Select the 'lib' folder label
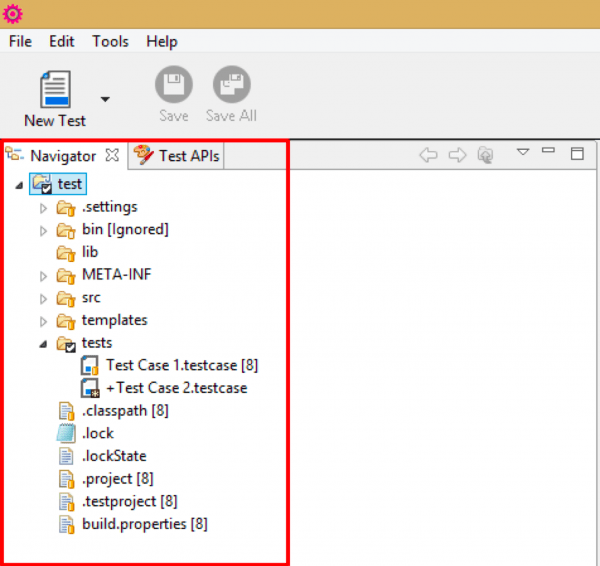 90,252
